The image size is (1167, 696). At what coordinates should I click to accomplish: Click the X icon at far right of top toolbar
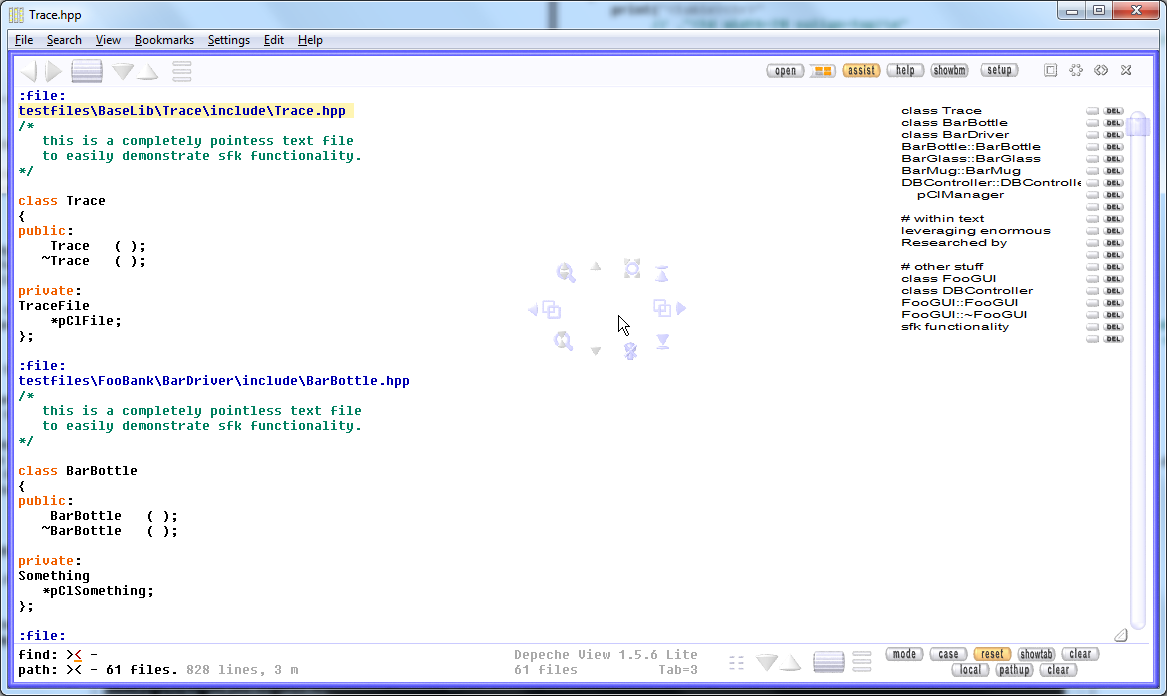1126,70
